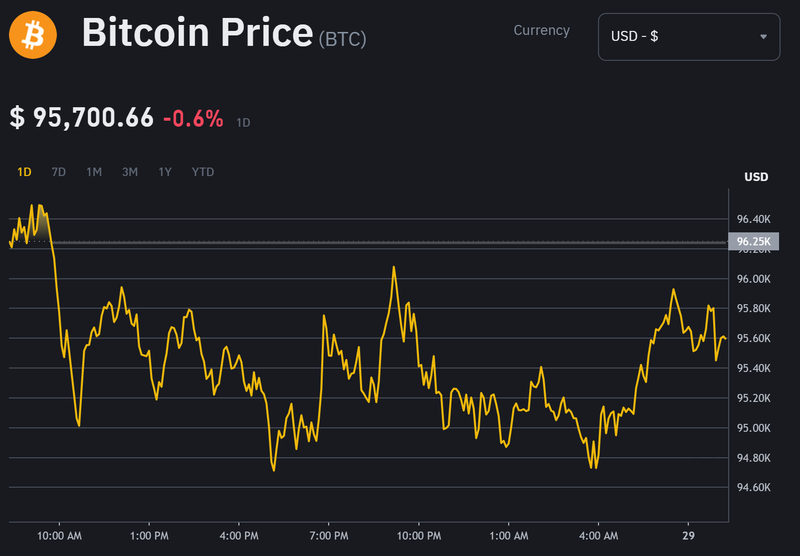Click the $ 95,700.66 current price
The width and height of the screenshot is (800, 556).
[82, 118]
